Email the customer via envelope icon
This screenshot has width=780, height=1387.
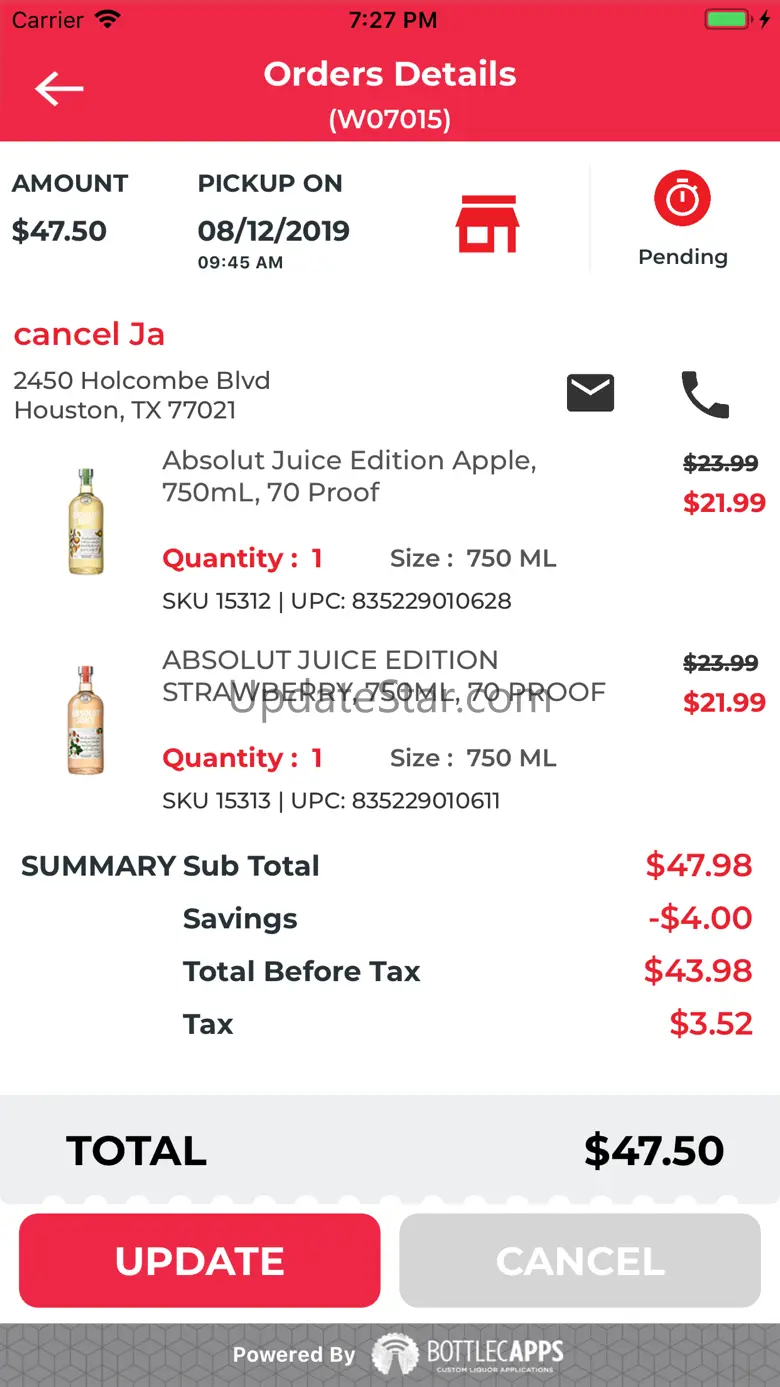coord(590,393)
